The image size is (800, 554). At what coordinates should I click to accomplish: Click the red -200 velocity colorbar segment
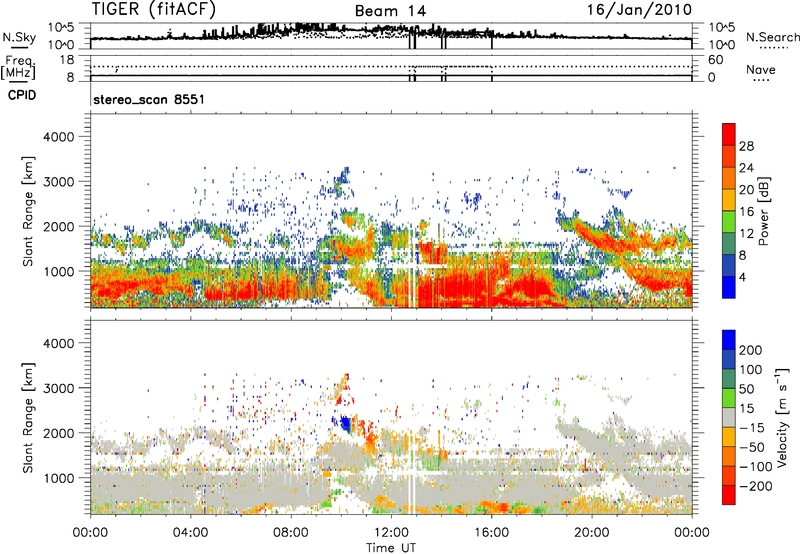coord(729,495)
